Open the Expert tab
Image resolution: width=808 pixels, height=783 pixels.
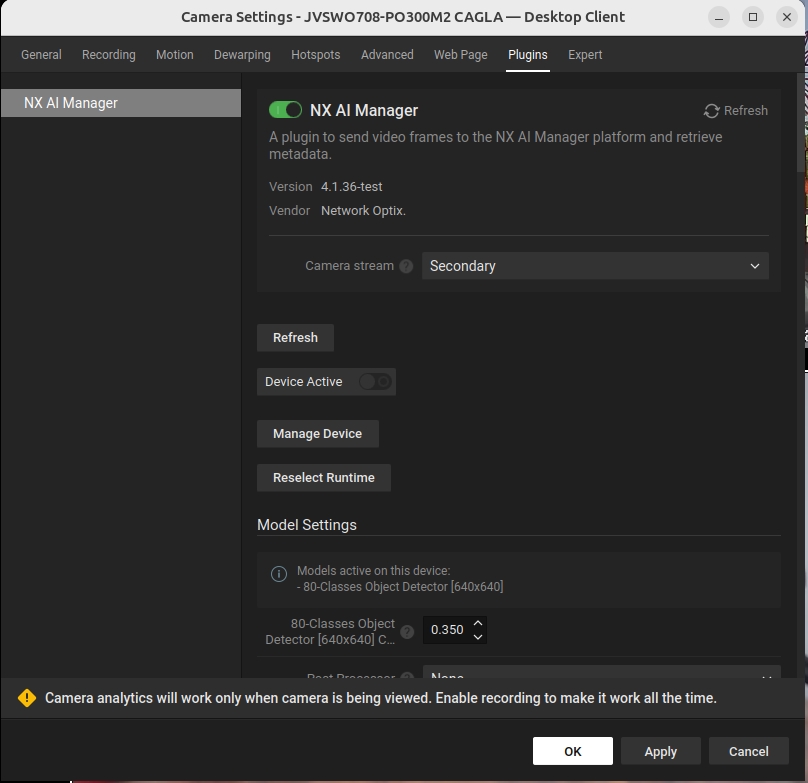click(x=585, y=55)
